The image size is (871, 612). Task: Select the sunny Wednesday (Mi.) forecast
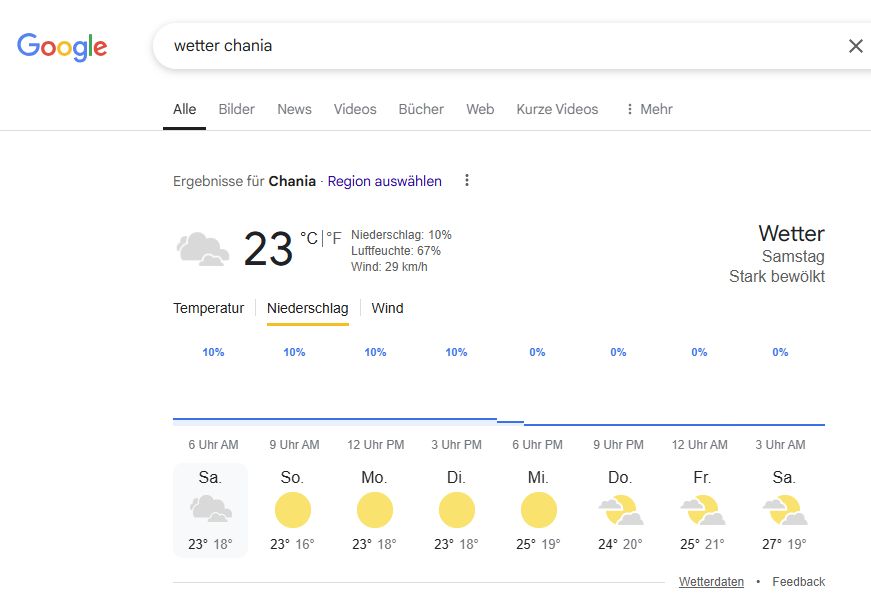(x=538, y=510)
